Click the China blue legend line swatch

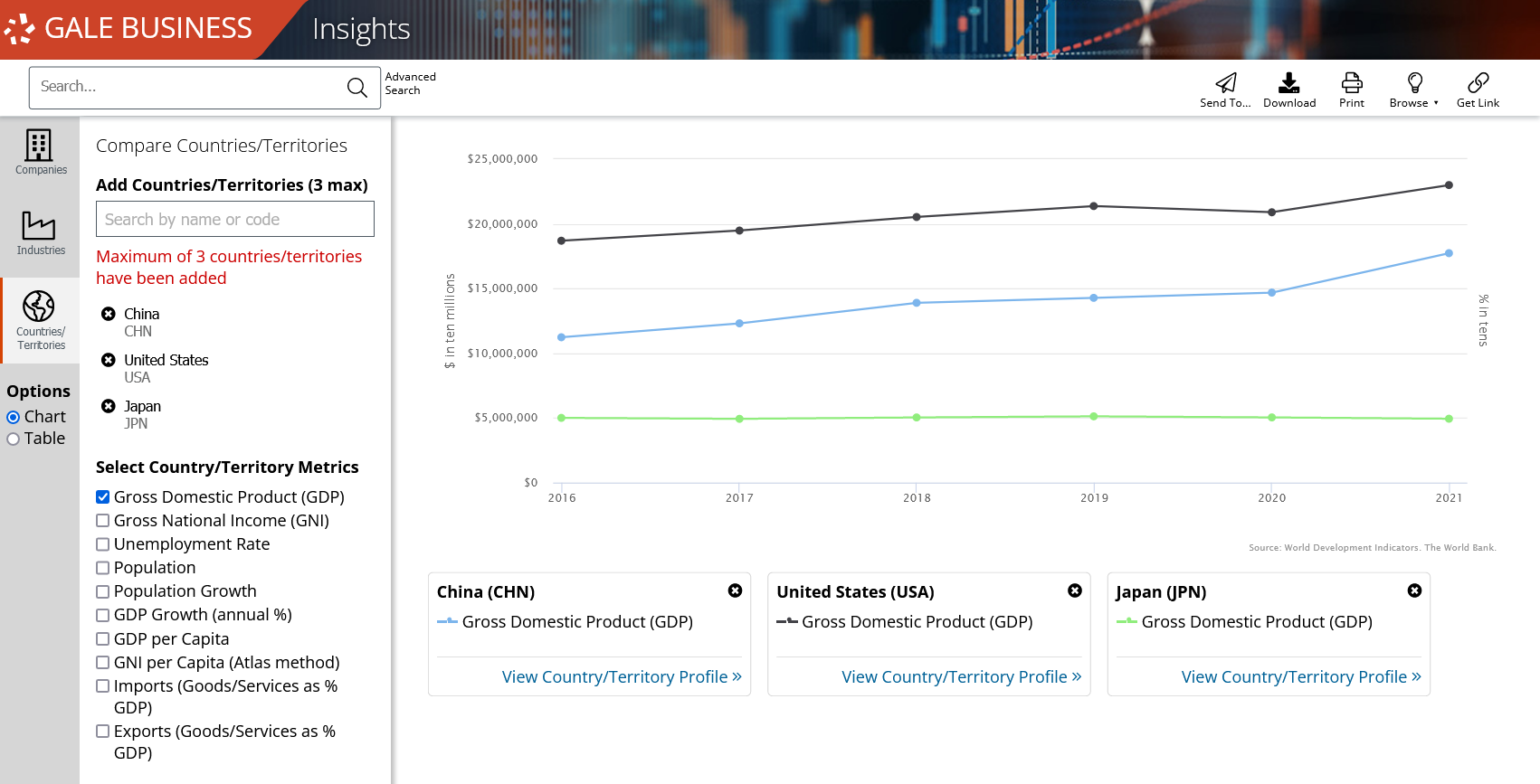pos(448,621)
